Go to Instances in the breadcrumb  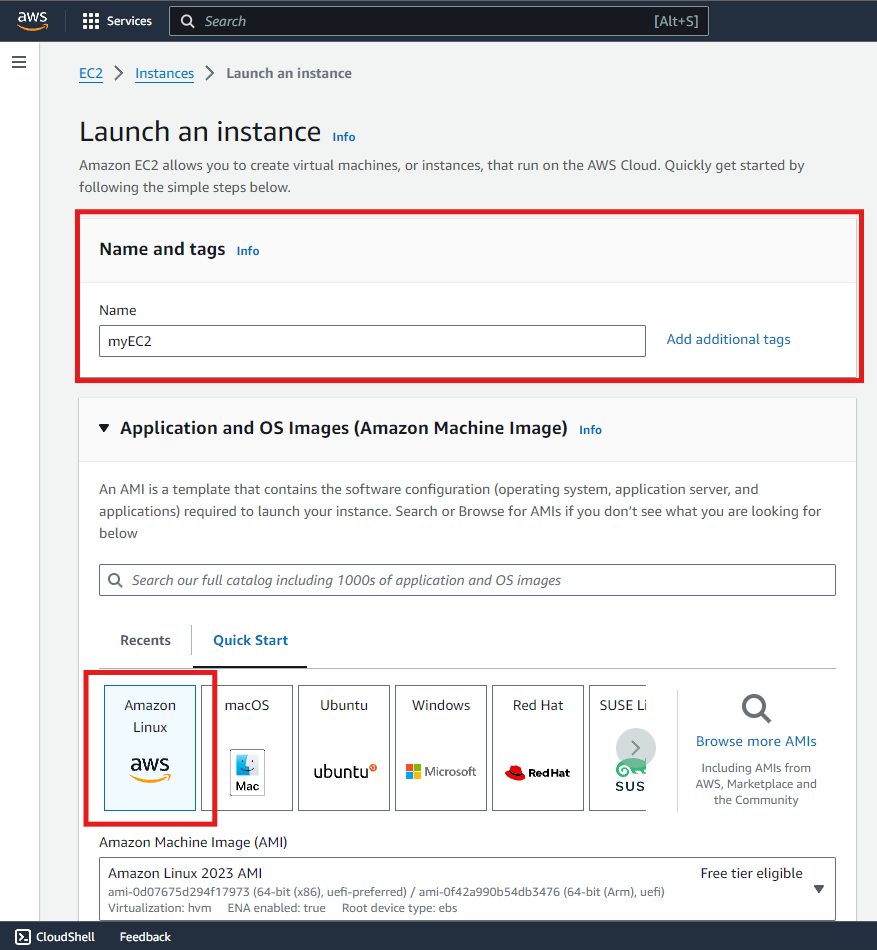coord(164,73)
